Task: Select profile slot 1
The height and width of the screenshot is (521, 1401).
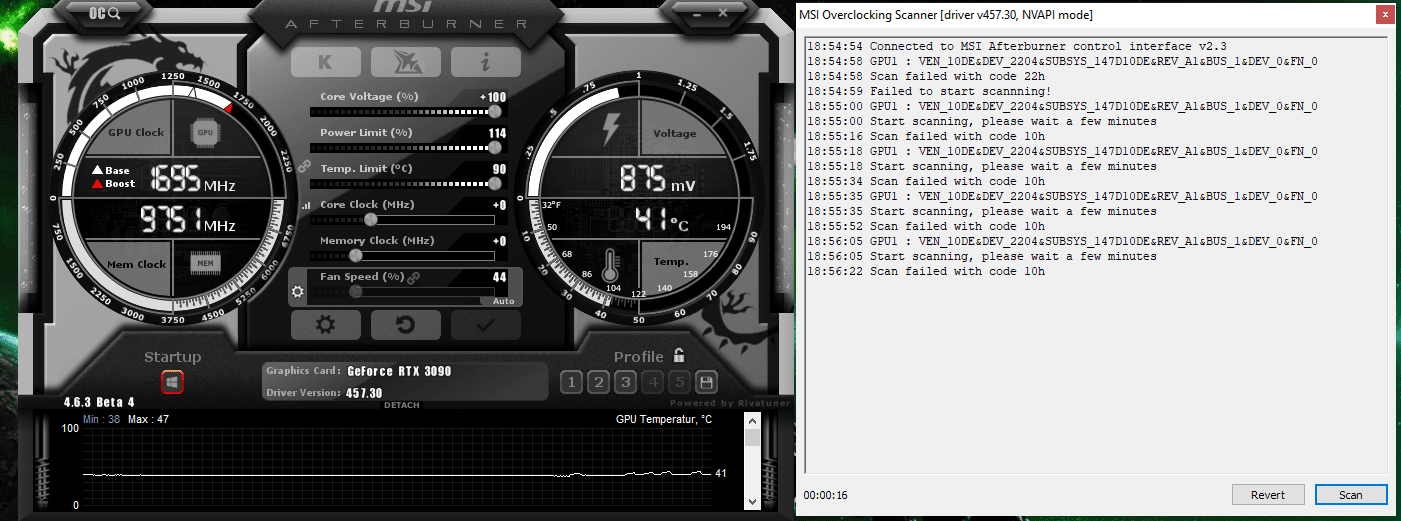Action: [x=570, y=382]
